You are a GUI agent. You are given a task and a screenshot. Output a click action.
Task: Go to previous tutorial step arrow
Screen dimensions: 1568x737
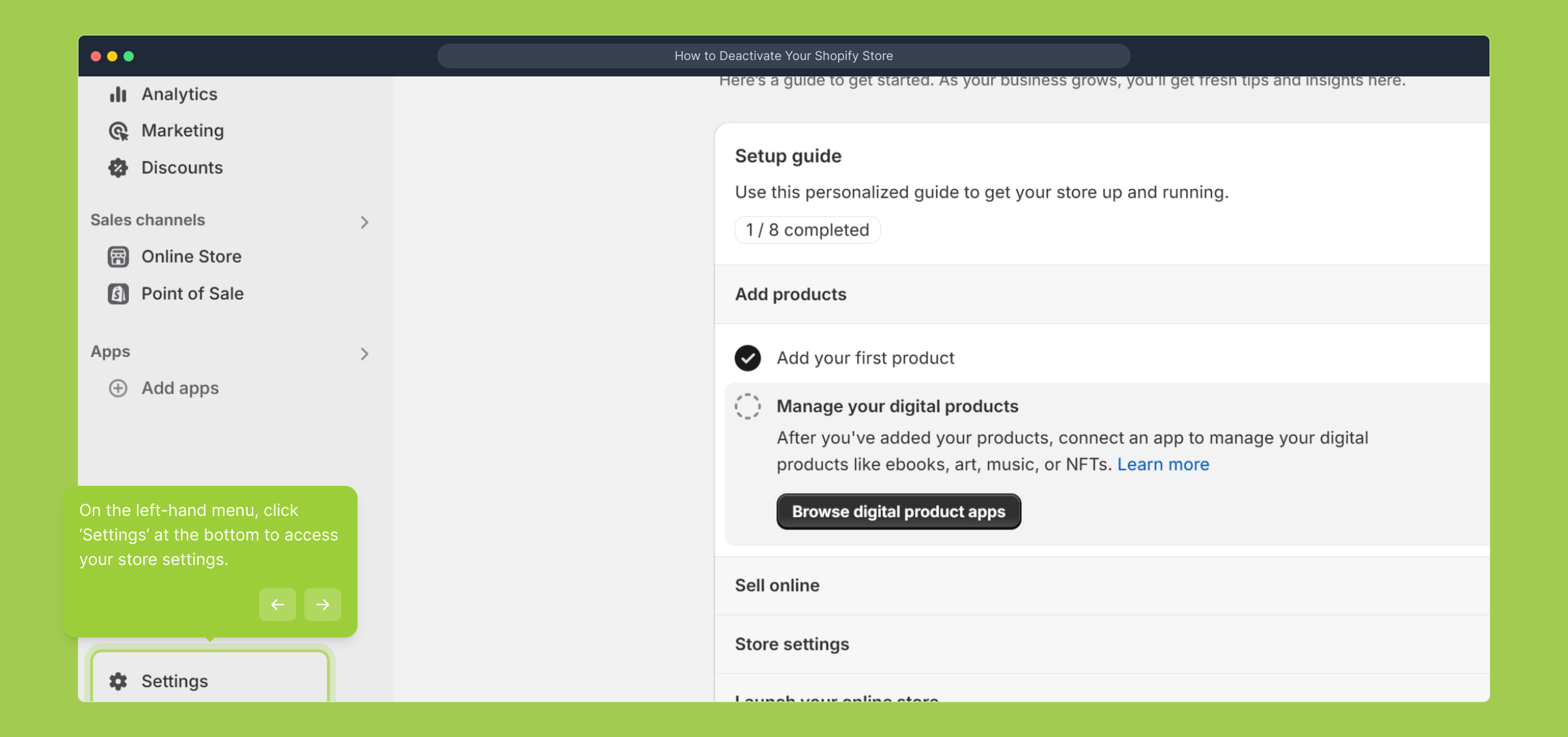point(278,605)
